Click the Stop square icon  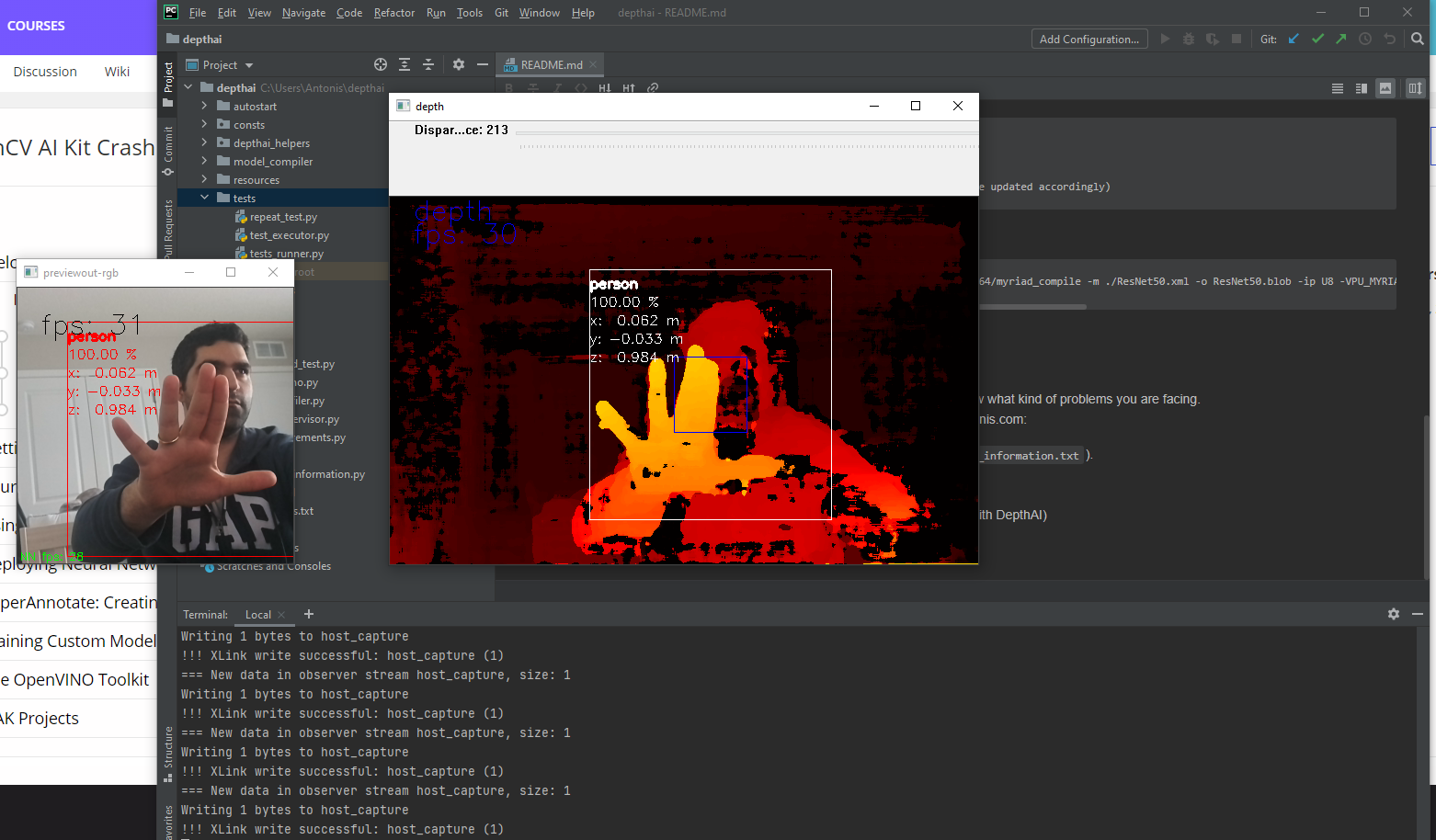coord(1237,39)
